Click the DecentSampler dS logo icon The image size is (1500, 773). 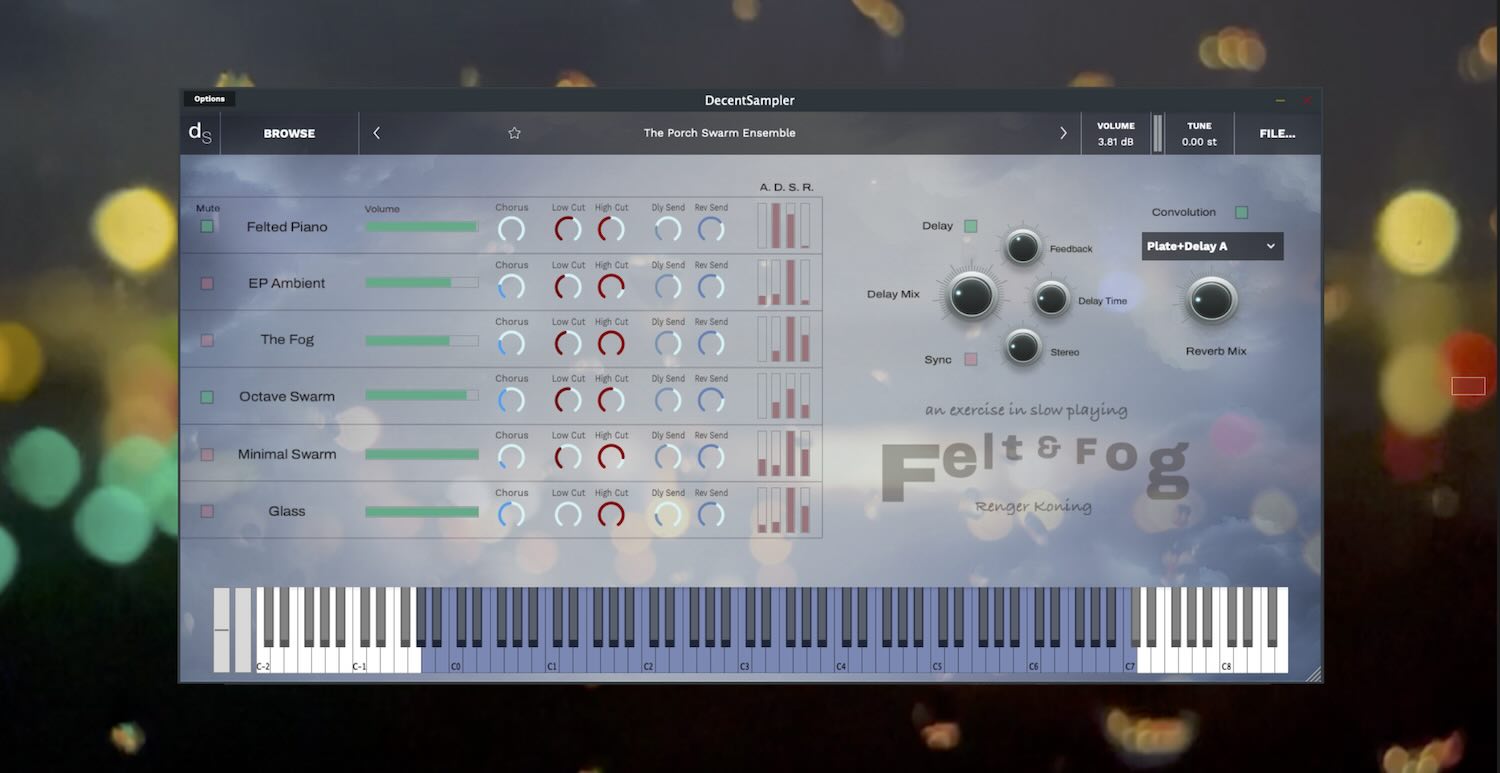point(200,133)
